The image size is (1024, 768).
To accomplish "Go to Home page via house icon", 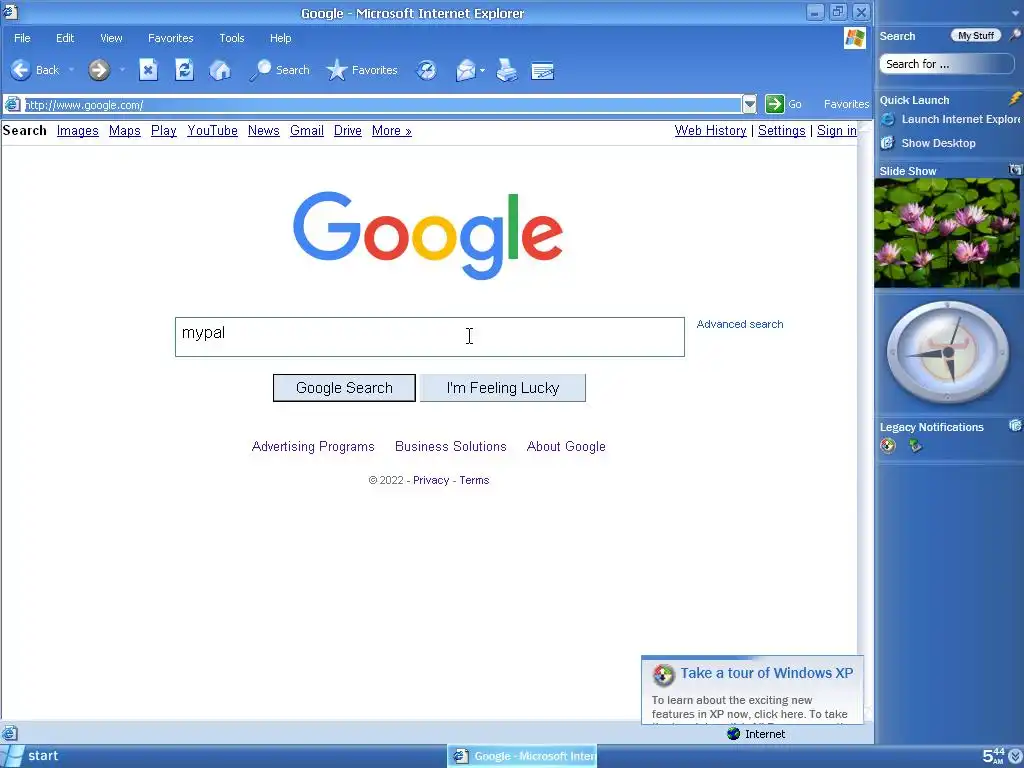I will 220,70.
